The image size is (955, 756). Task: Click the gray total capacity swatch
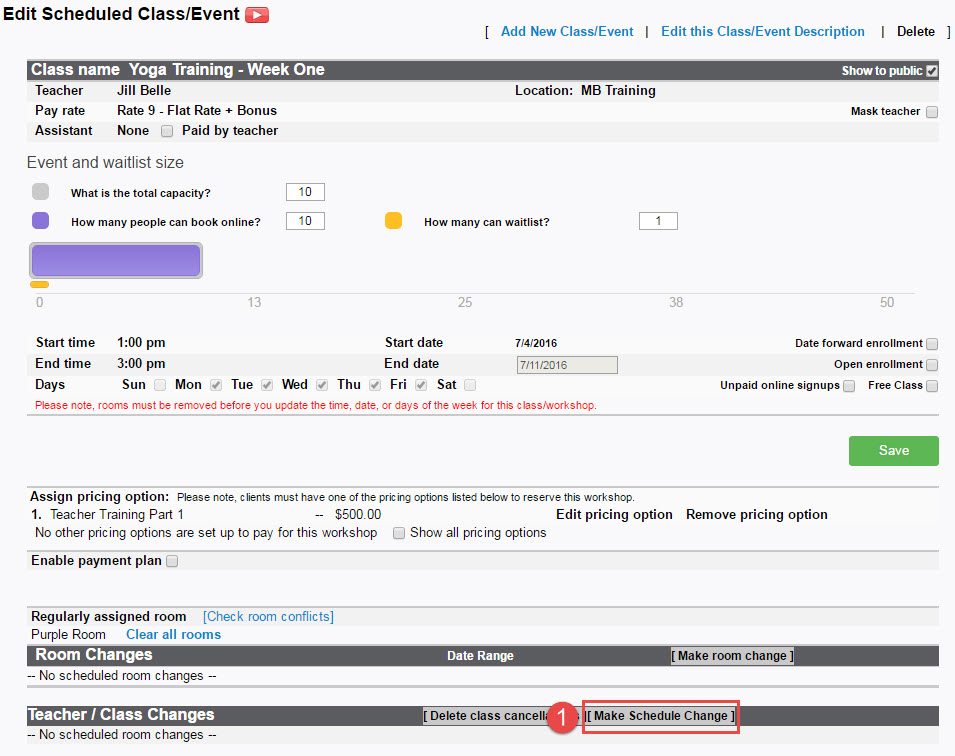(40, 191)
